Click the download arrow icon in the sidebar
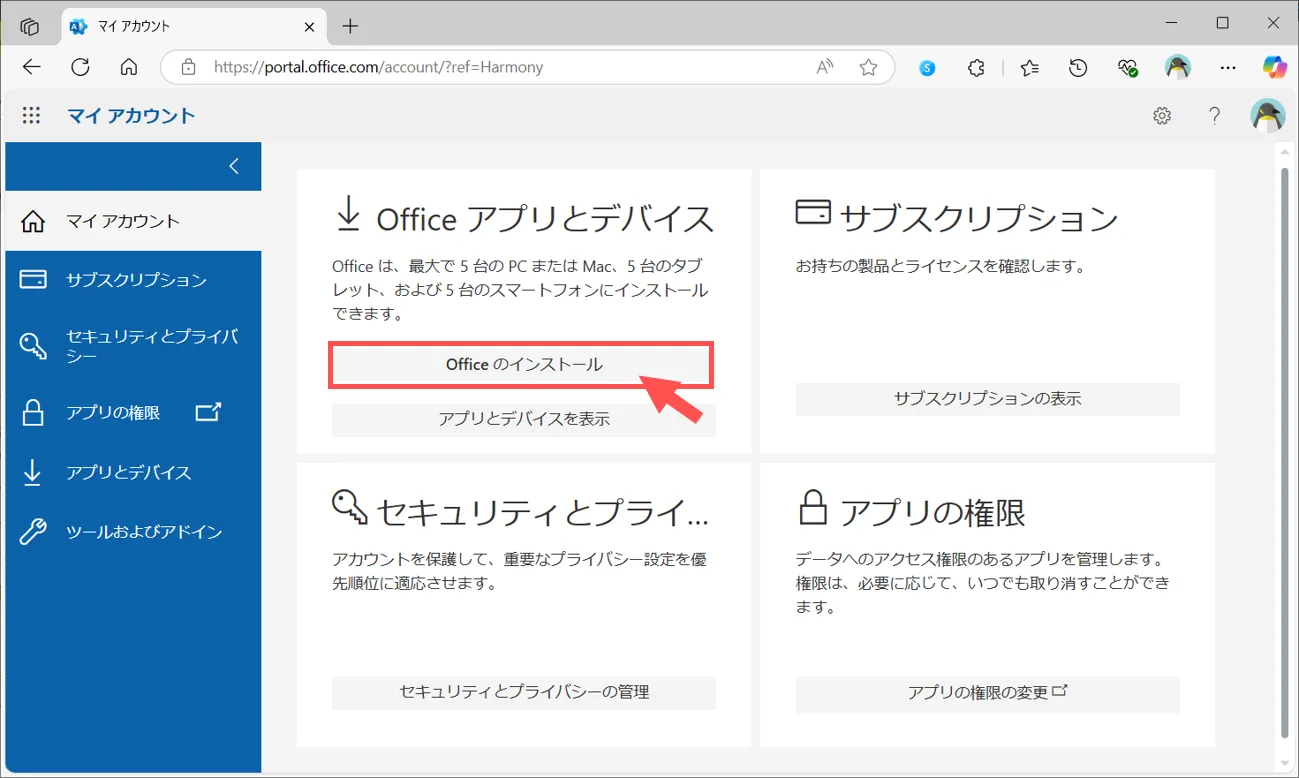 [33, 472]
